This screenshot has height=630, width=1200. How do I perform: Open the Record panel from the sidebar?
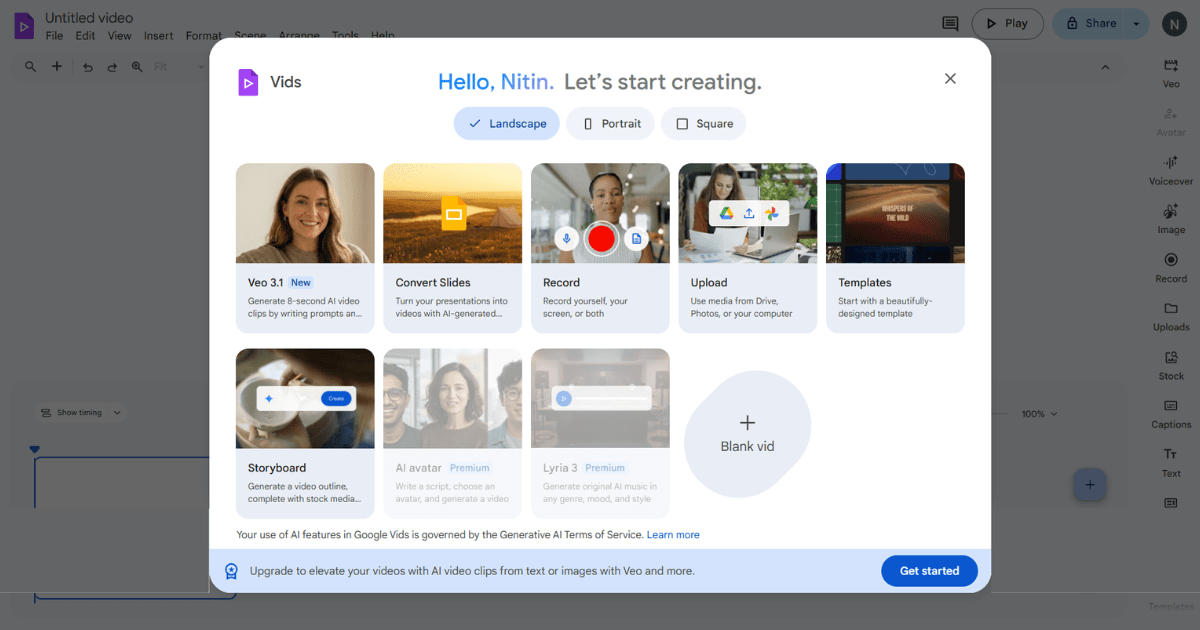[x=1170, y=265]
